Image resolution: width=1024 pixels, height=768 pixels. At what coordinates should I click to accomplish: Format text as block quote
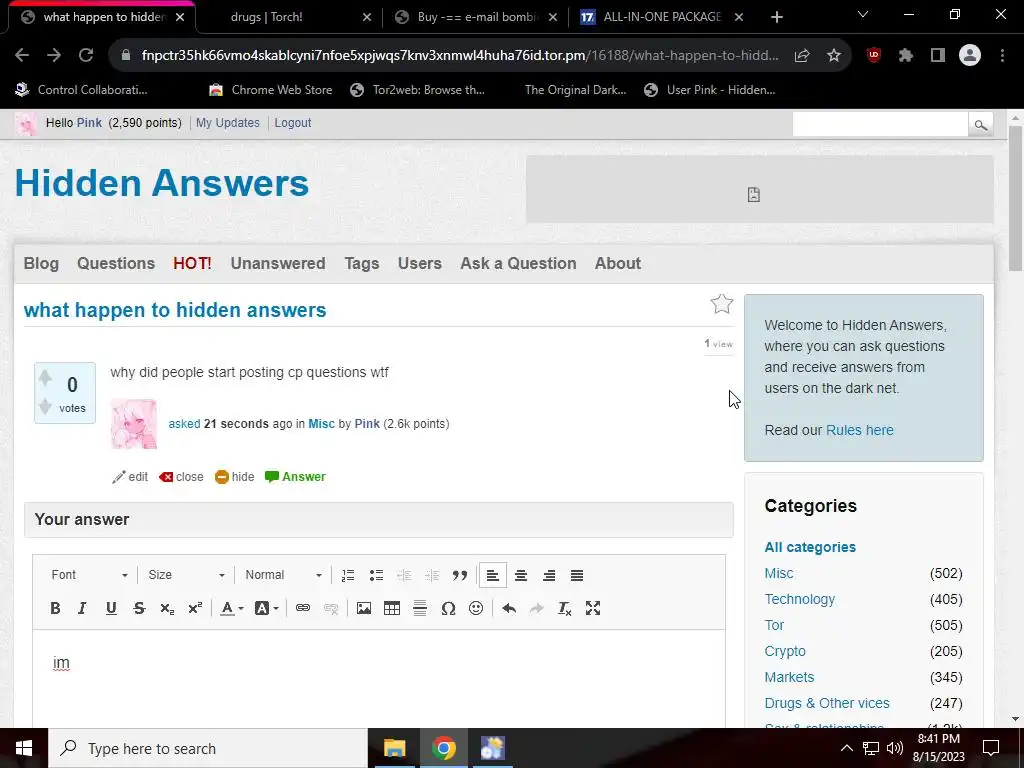tap(460, 575)
